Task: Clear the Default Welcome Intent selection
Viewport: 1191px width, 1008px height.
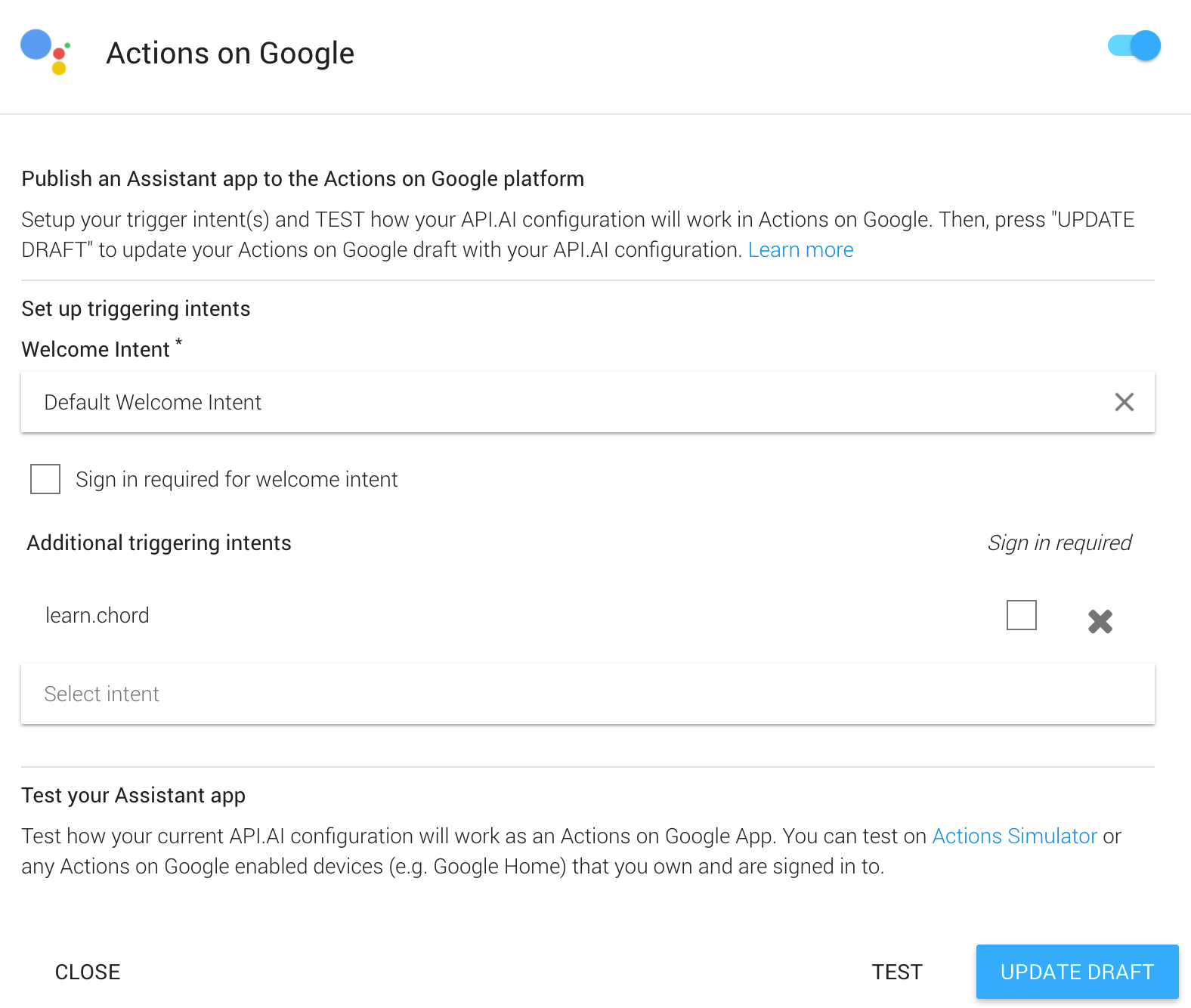Action: pyautogui.click(x=1124, y=402)
